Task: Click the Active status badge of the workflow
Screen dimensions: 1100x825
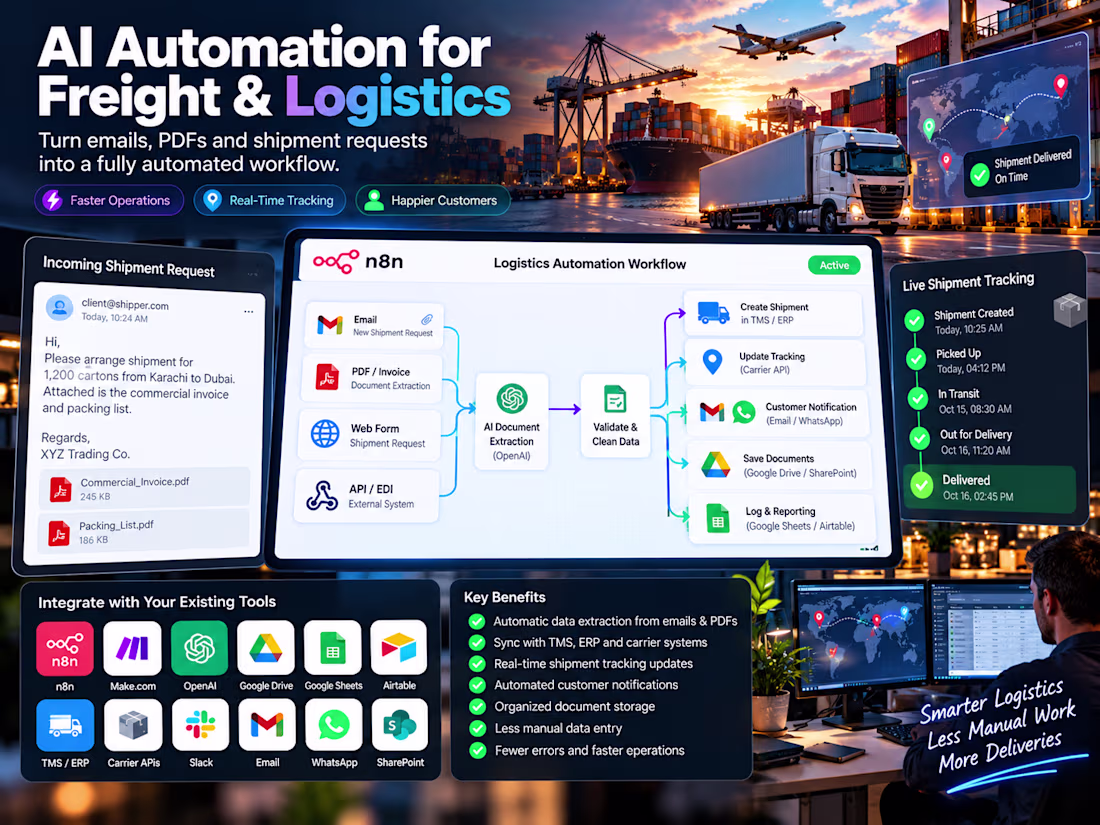Action: pos(834,265)
